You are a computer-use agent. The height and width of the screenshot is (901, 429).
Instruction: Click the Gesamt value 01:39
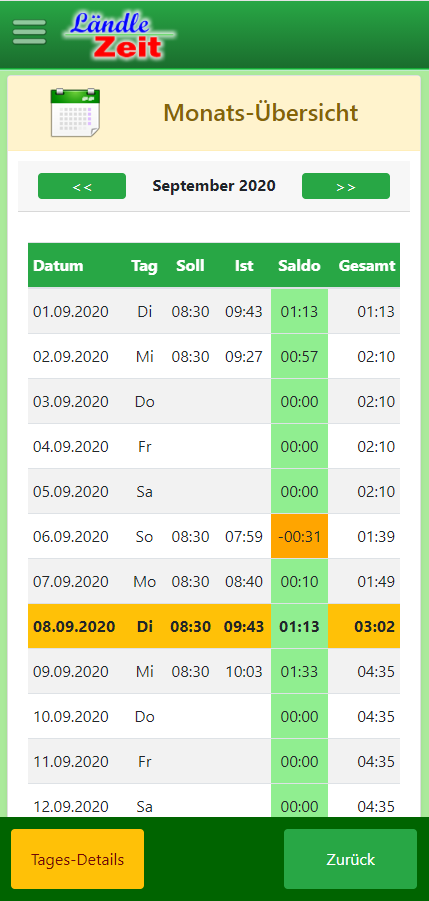click(x=376, y=536)
